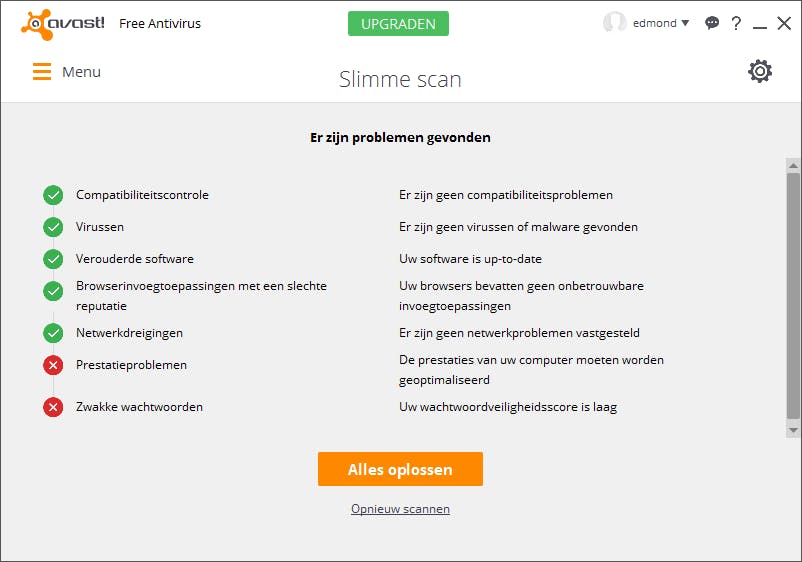Screen dimensions: 802x562
Task: Click the Avast logo icon
Action: [38, 24]
